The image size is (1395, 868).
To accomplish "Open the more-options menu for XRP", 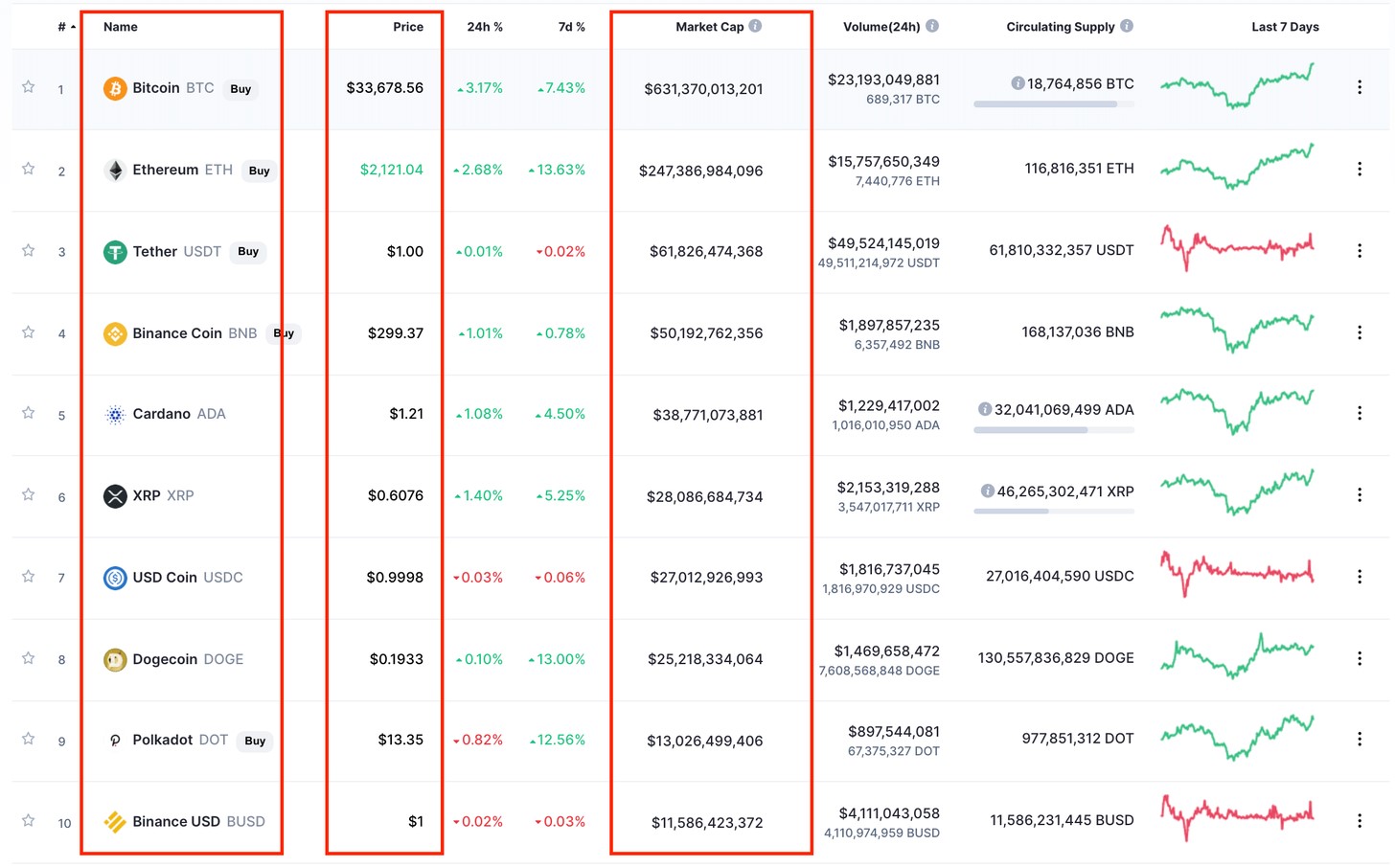I will click(x=1359, y=495).
